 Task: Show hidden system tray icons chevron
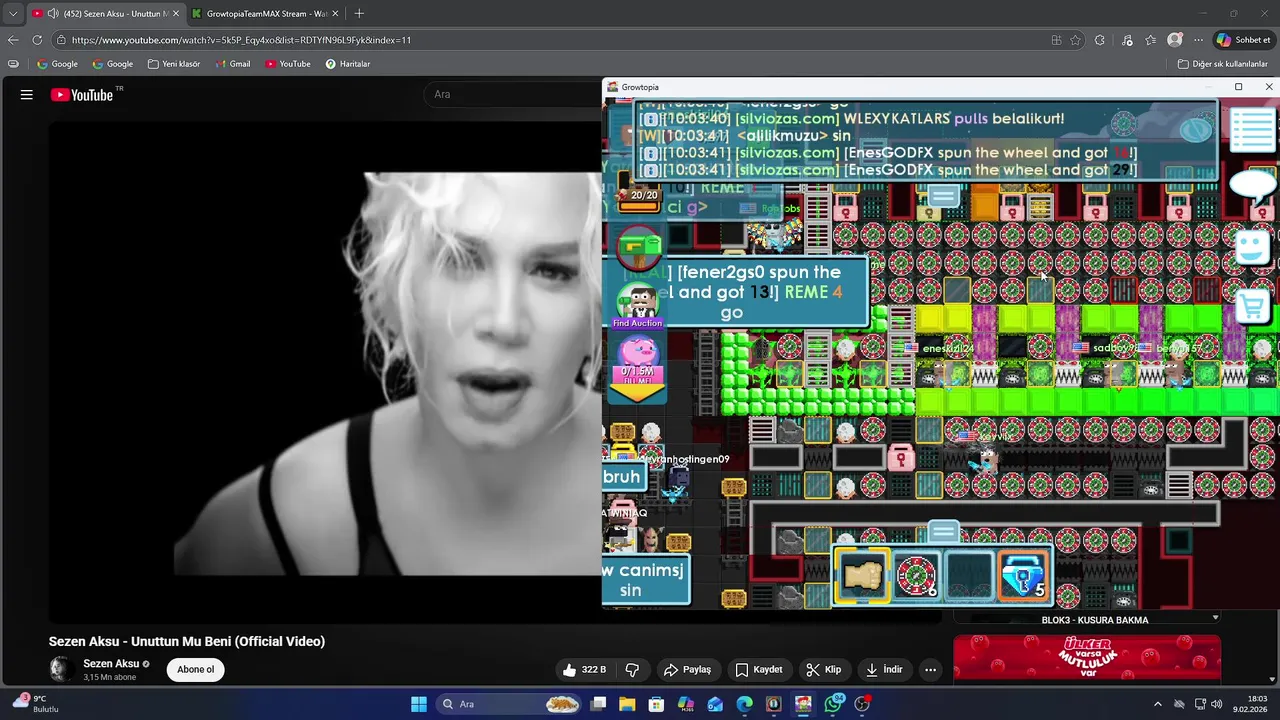click(x=1158, y=704)
